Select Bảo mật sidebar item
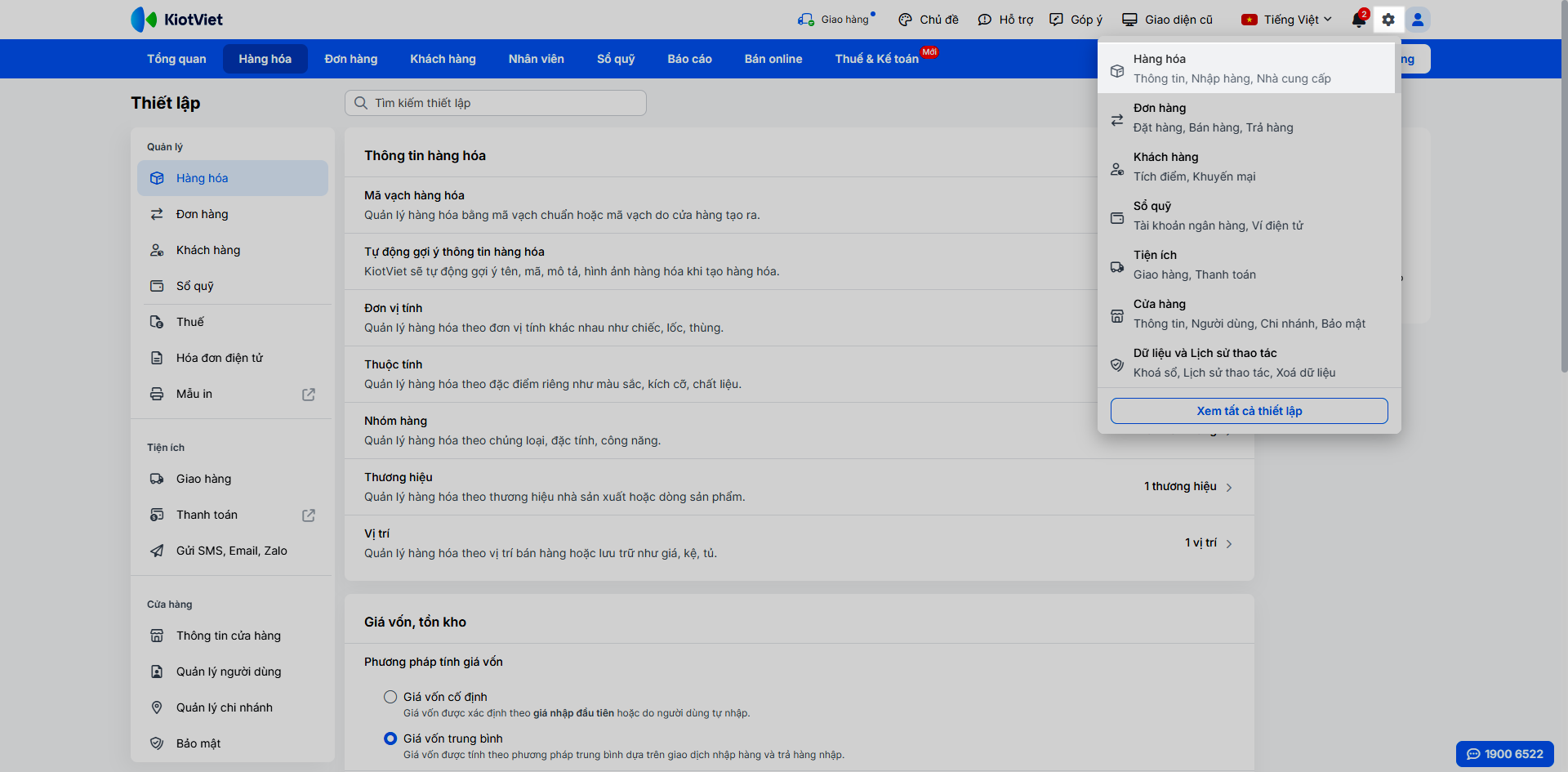 pos(233,743)
